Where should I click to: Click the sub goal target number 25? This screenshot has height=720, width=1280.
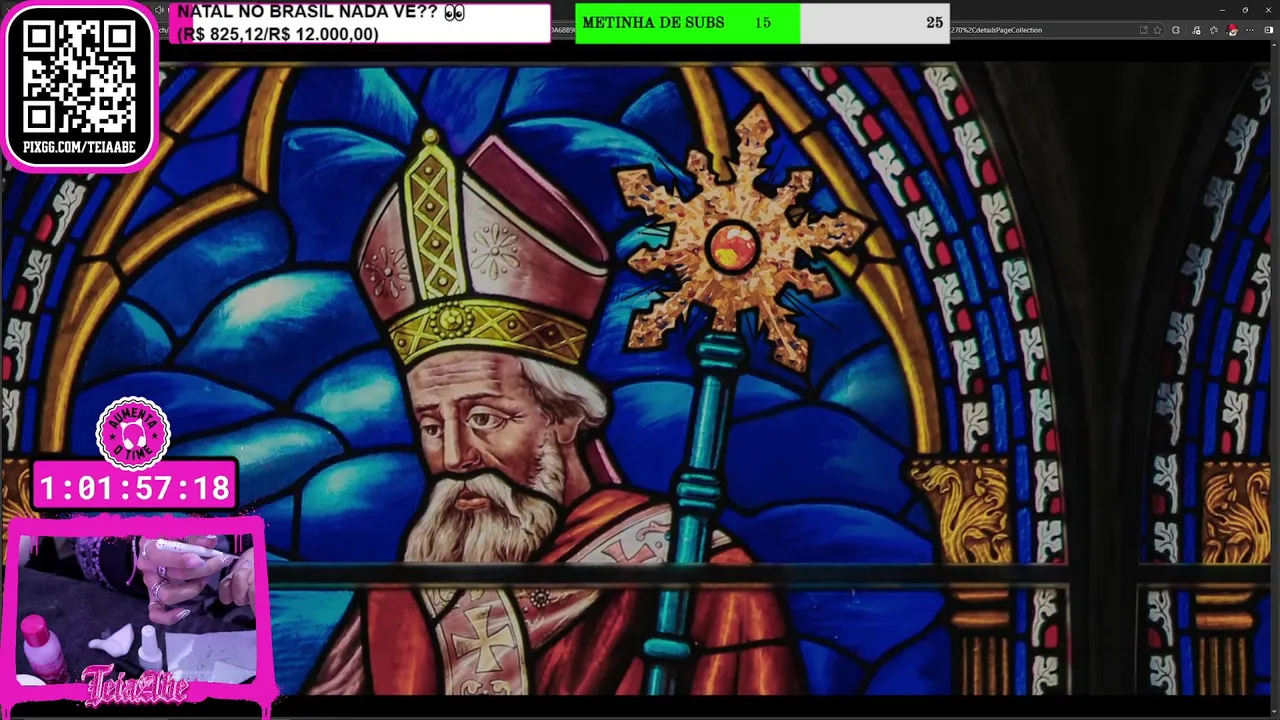tap(934, 23)
